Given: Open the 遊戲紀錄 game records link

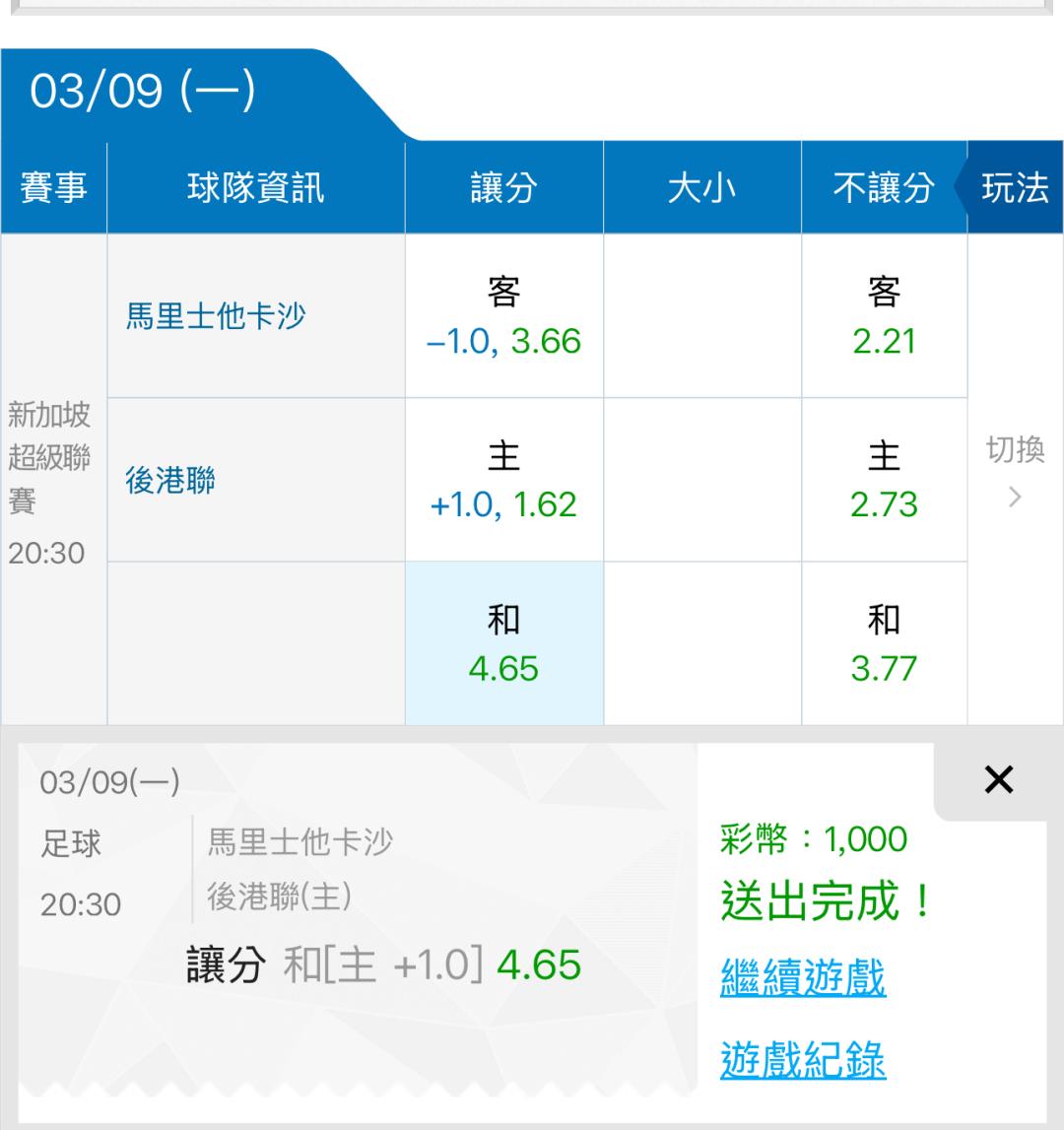Looking at the screenshot, I should point(803,1060).
